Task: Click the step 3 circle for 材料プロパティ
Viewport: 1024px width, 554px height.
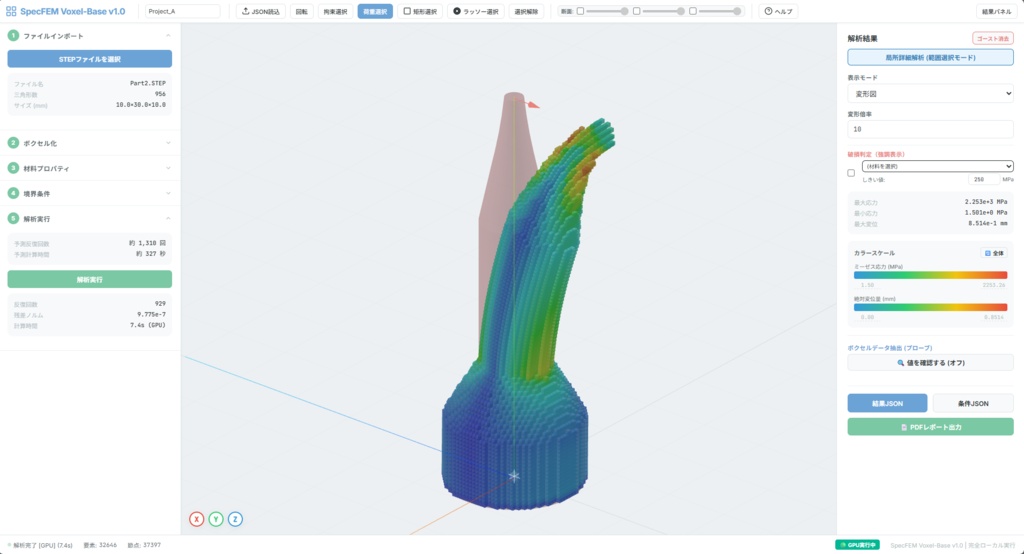Action: 13,168
